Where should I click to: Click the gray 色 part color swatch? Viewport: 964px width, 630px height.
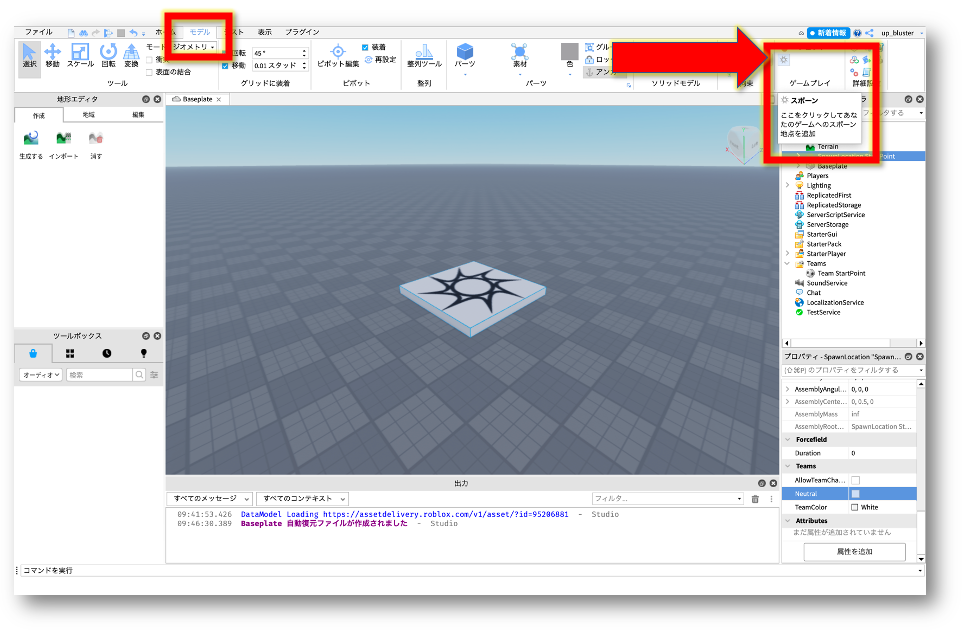569,52
